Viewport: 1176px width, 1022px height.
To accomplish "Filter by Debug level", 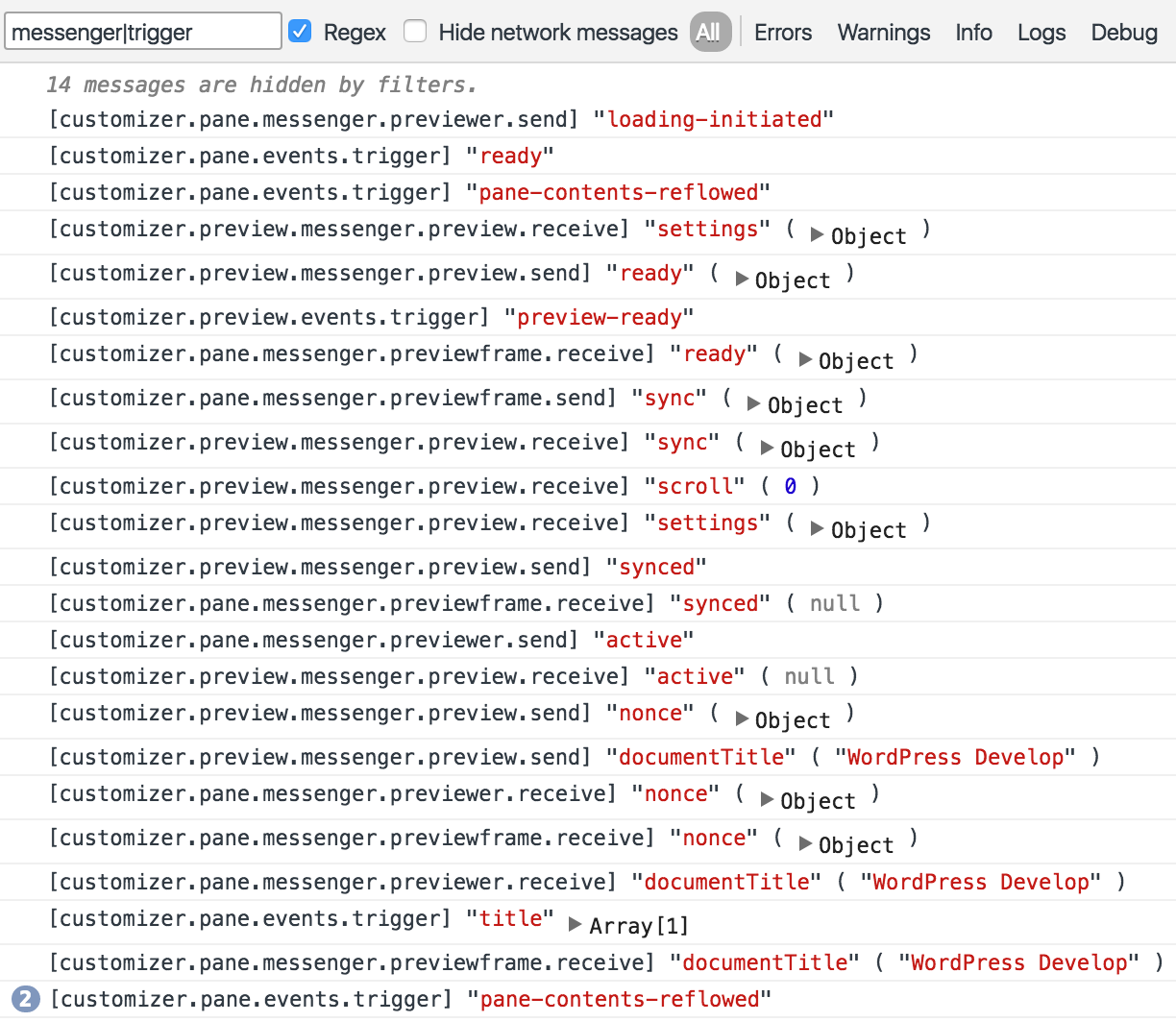I will [1124, 33].
